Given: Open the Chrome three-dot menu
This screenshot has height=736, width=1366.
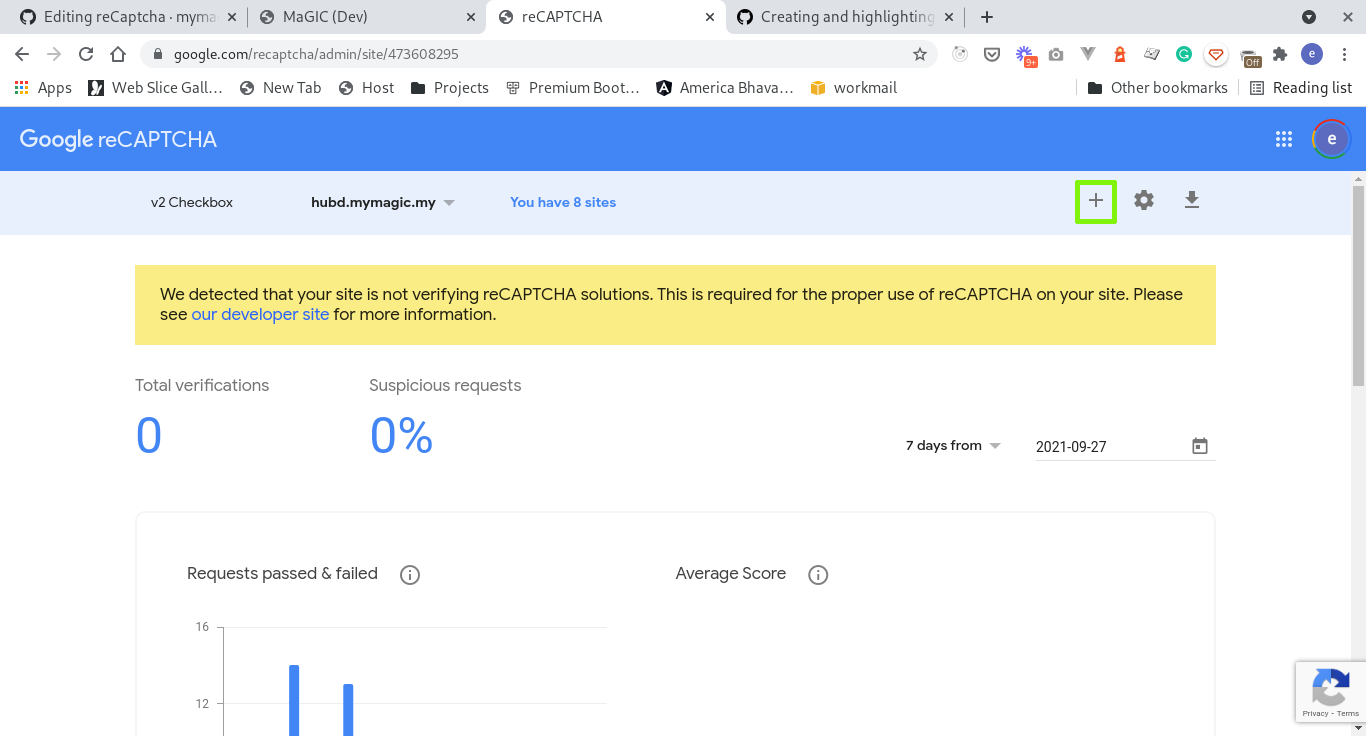Looking at the screenshot, I should point(1345,54).
